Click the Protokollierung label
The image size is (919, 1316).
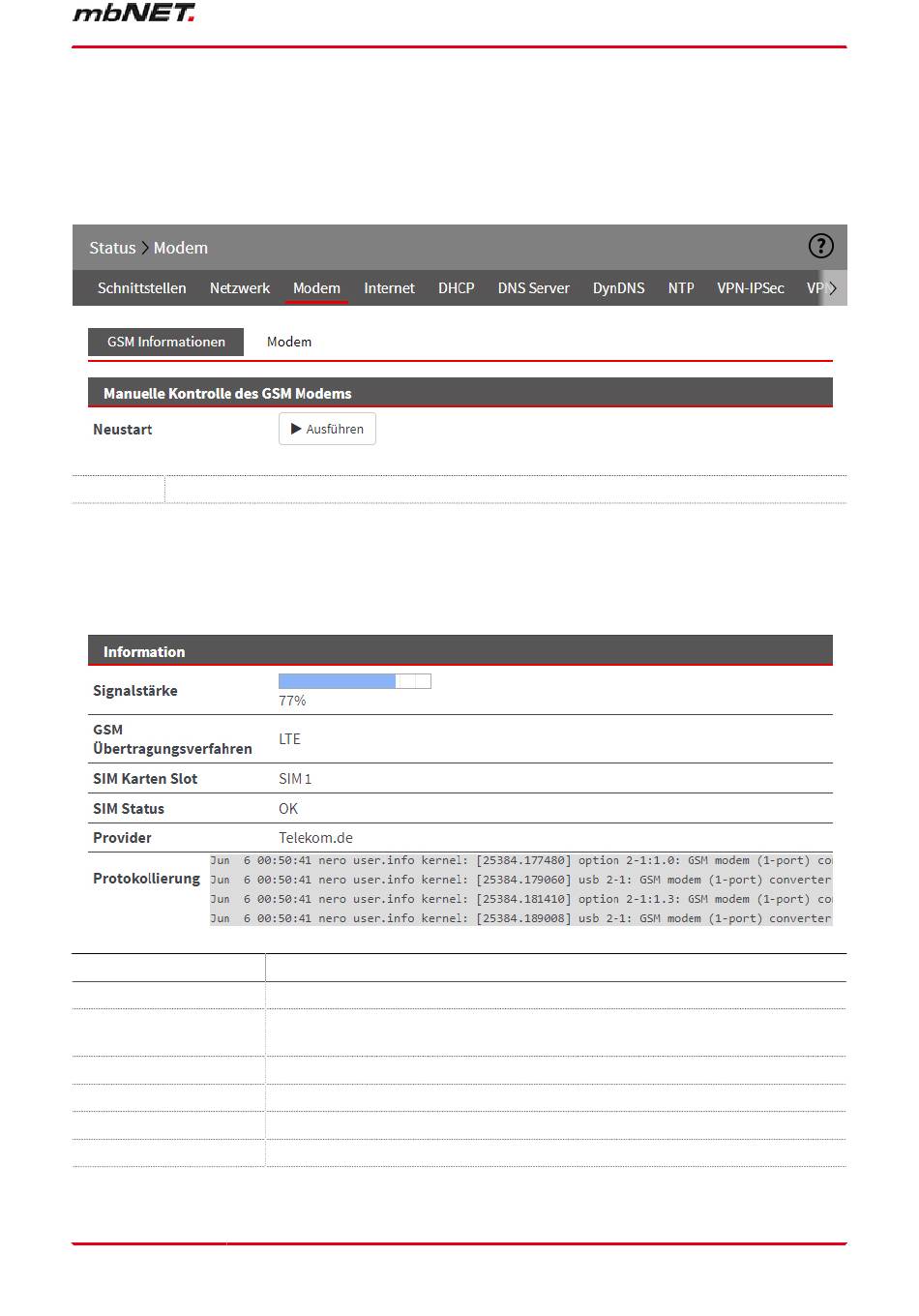146,879
